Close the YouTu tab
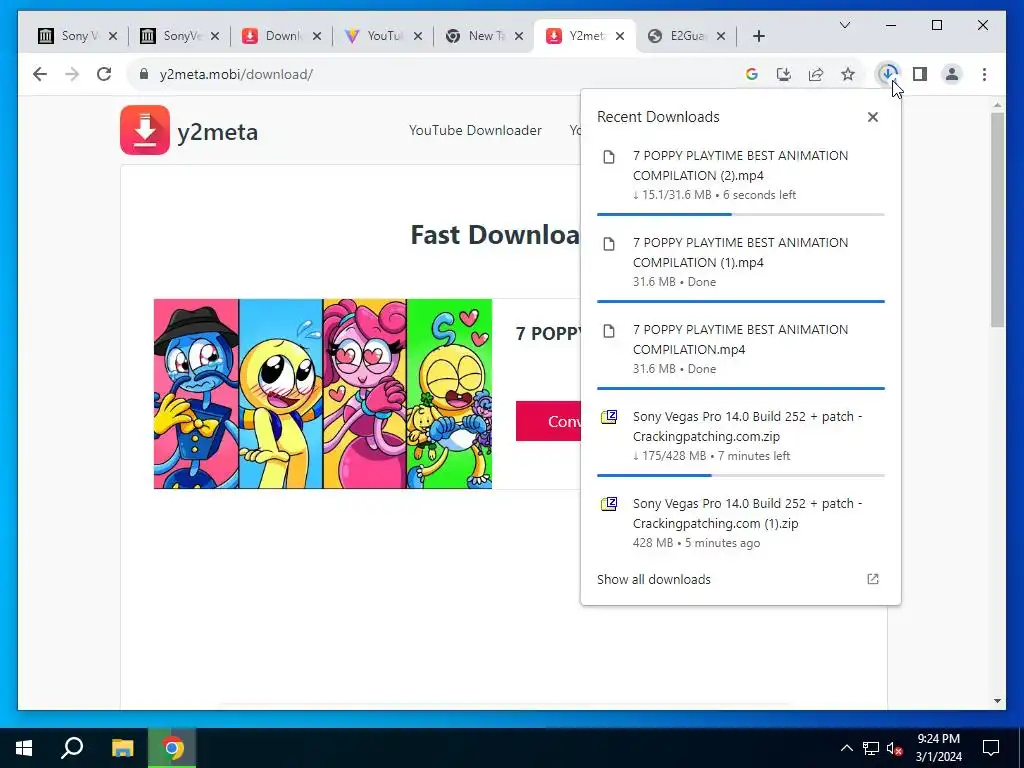This screenshot has width=1024, height=768. [x=418, y=36]
